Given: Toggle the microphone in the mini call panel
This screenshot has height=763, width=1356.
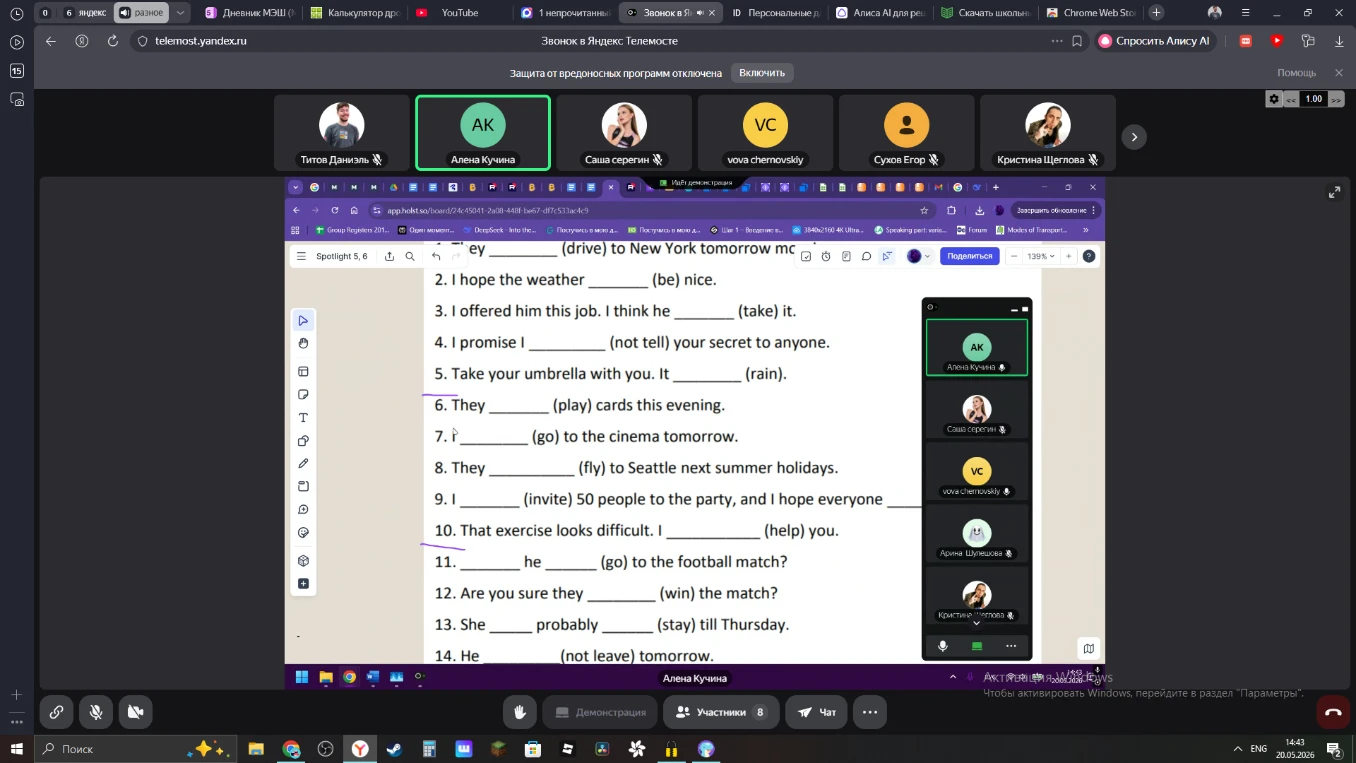Looking at the screenshot, I should coord(942,646).
